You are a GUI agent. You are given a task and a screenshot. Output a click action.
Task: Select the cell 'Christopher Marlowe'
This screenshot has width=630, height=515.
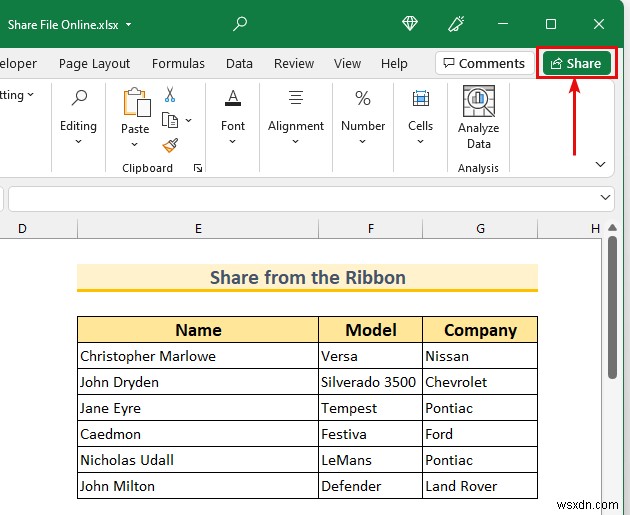(198, 356)
